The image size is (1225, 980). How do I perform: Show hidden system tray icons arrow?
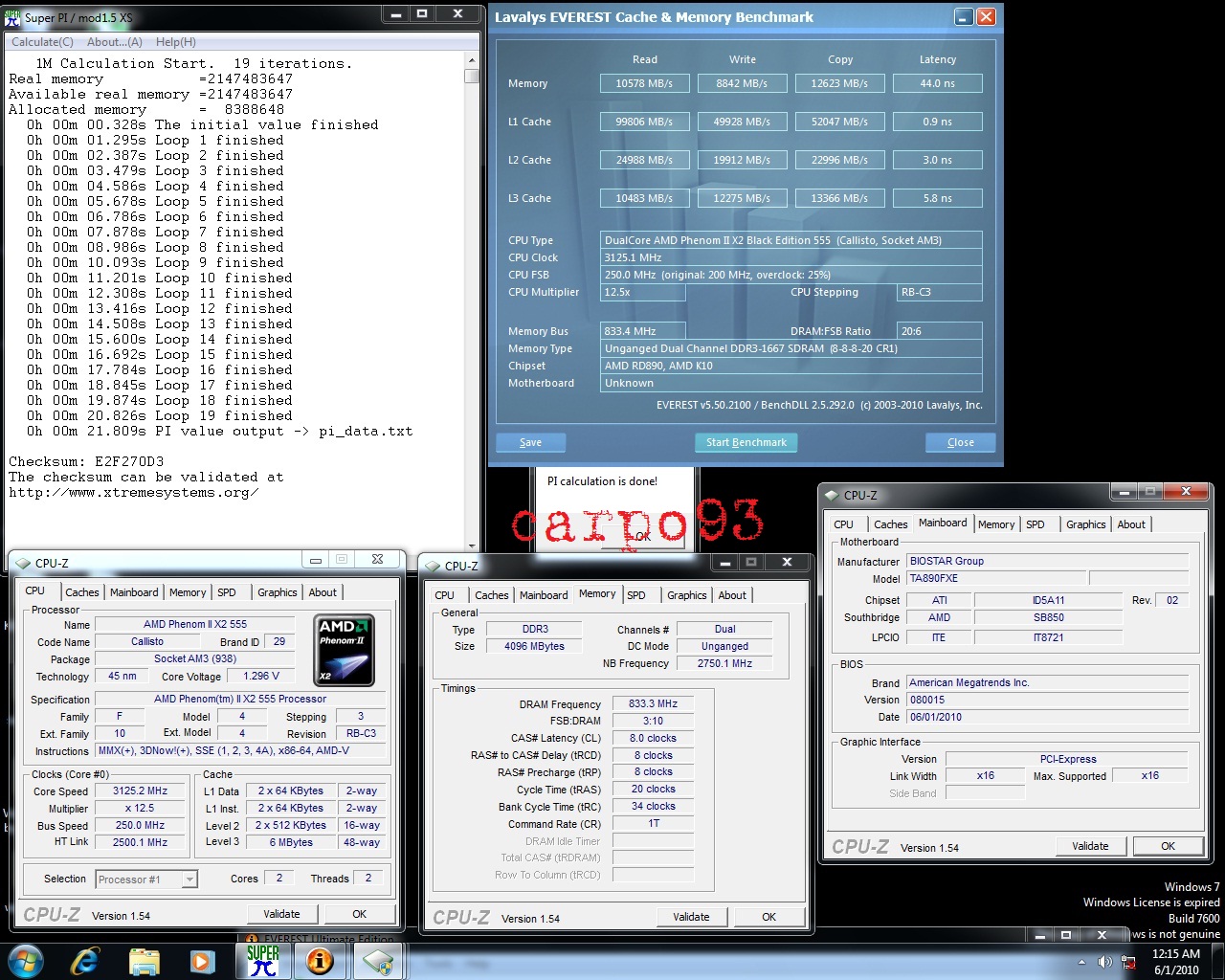[x=1082, y=961]
